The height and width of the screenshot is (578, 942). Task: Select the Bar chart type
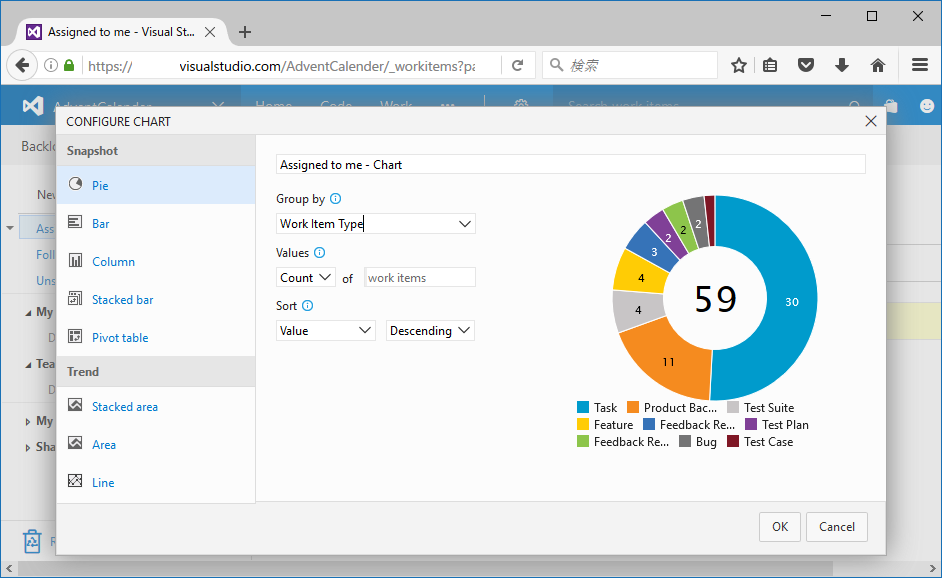156,224
